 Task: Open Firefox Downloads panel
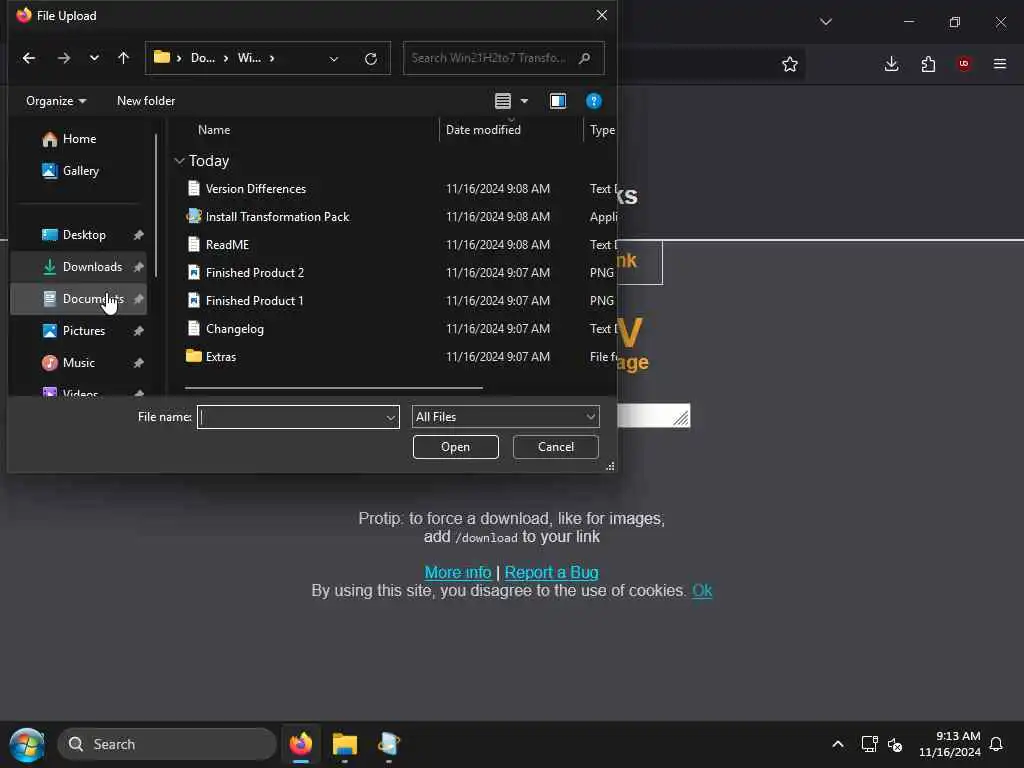[x=891, y=63]
